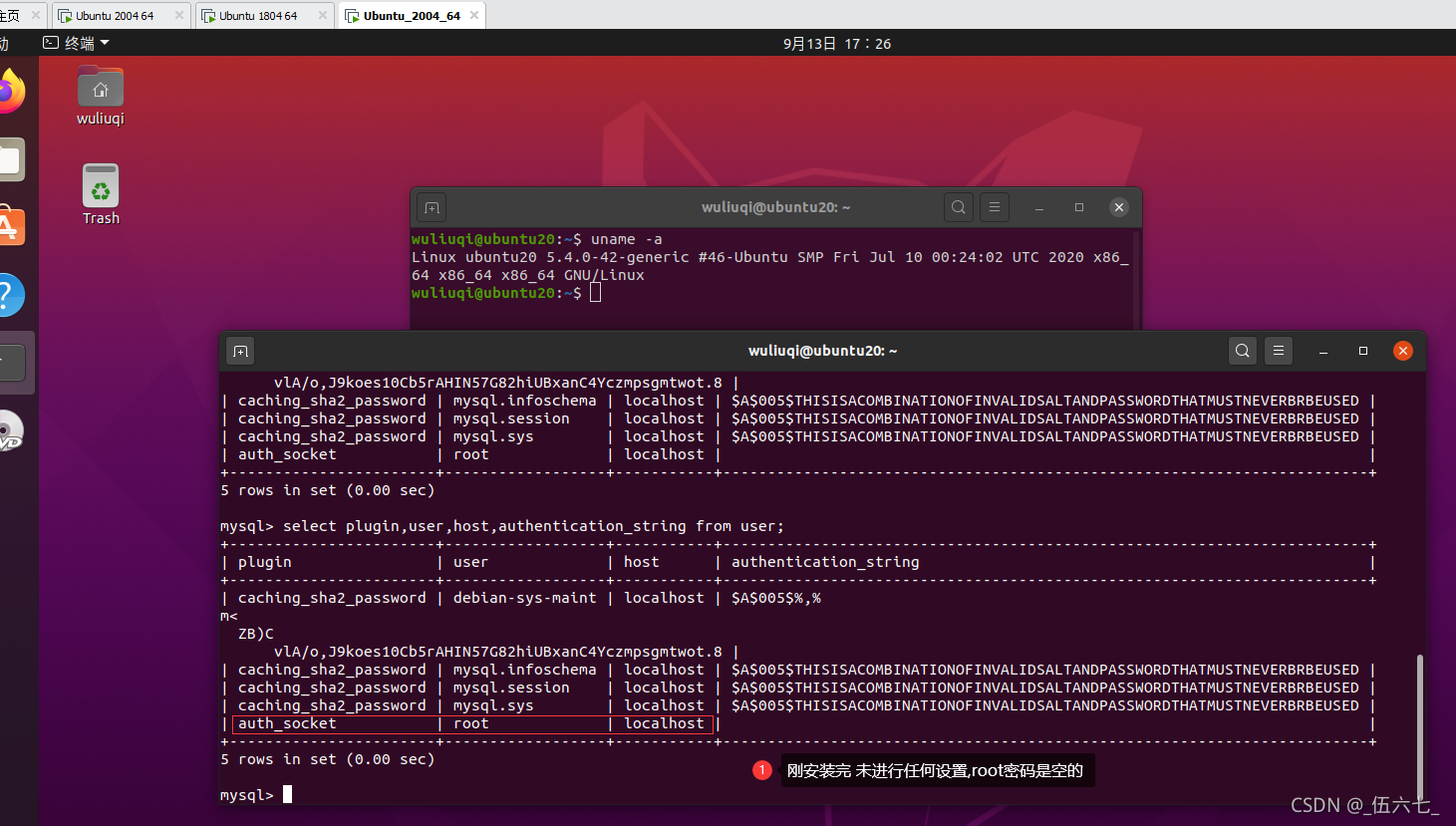This screenshot has height=826, width=1456.
Task: Click the 'uname -a' command text
Action: 626,239
